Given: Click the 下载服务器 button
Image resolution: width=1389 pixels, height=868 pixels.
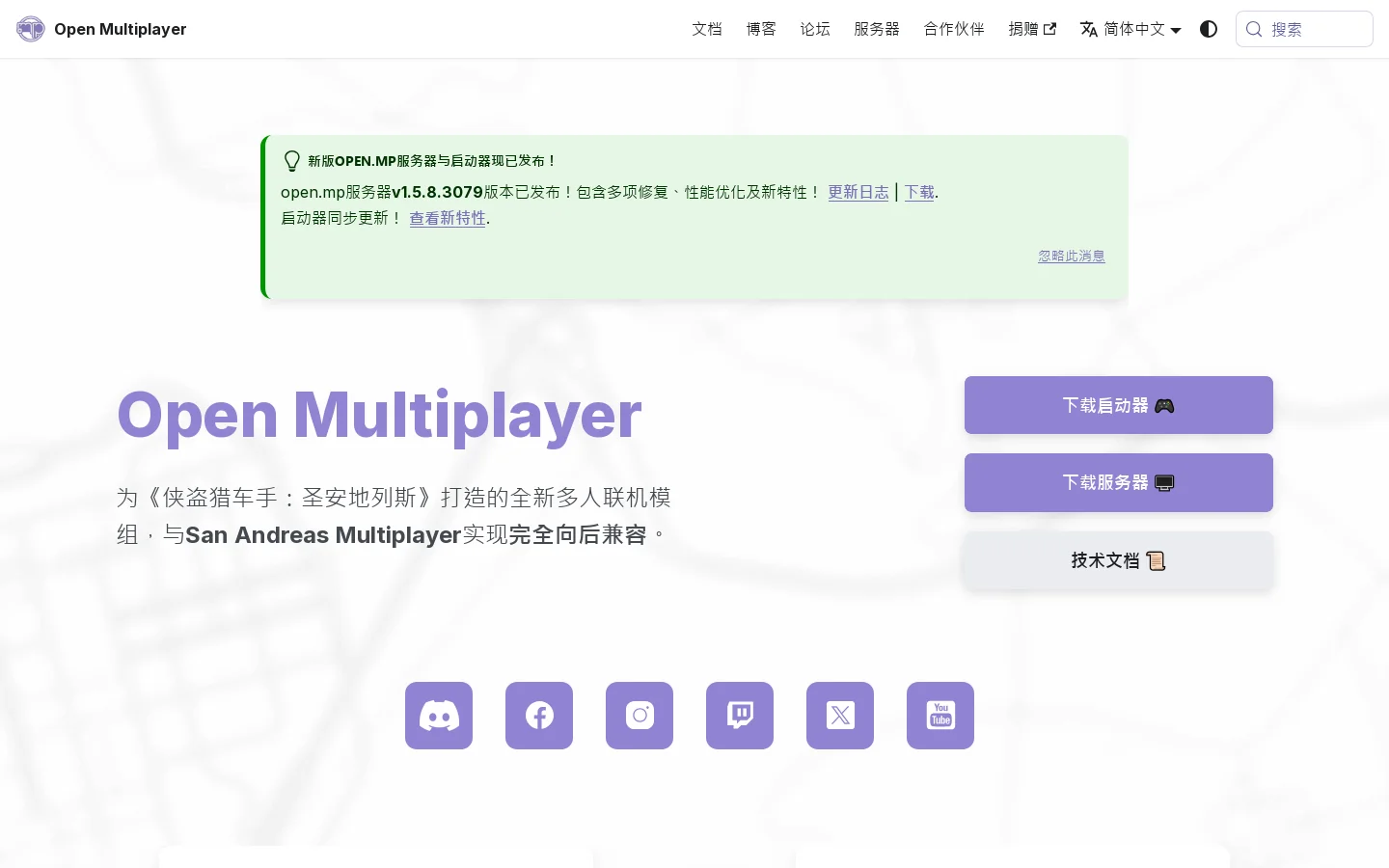Looking at the screenshot, I should coord(1119,482).
